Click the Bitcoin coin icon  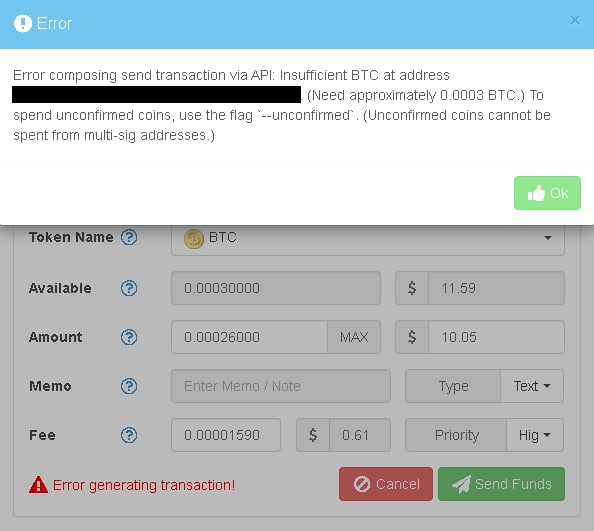(x=194, y=239)
